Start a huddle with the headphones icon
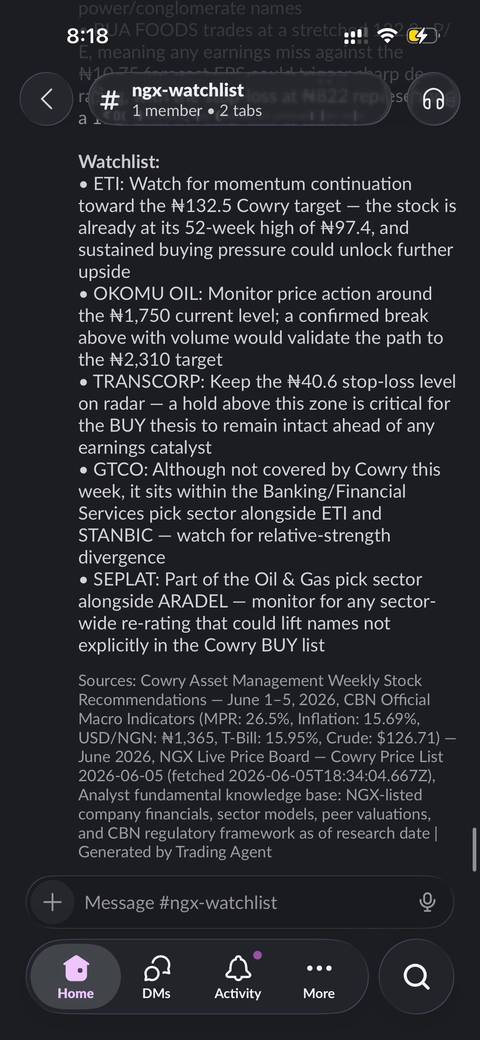Viewport: 480px width, 1040px height. pyautogui.click(x=433, y=99)
